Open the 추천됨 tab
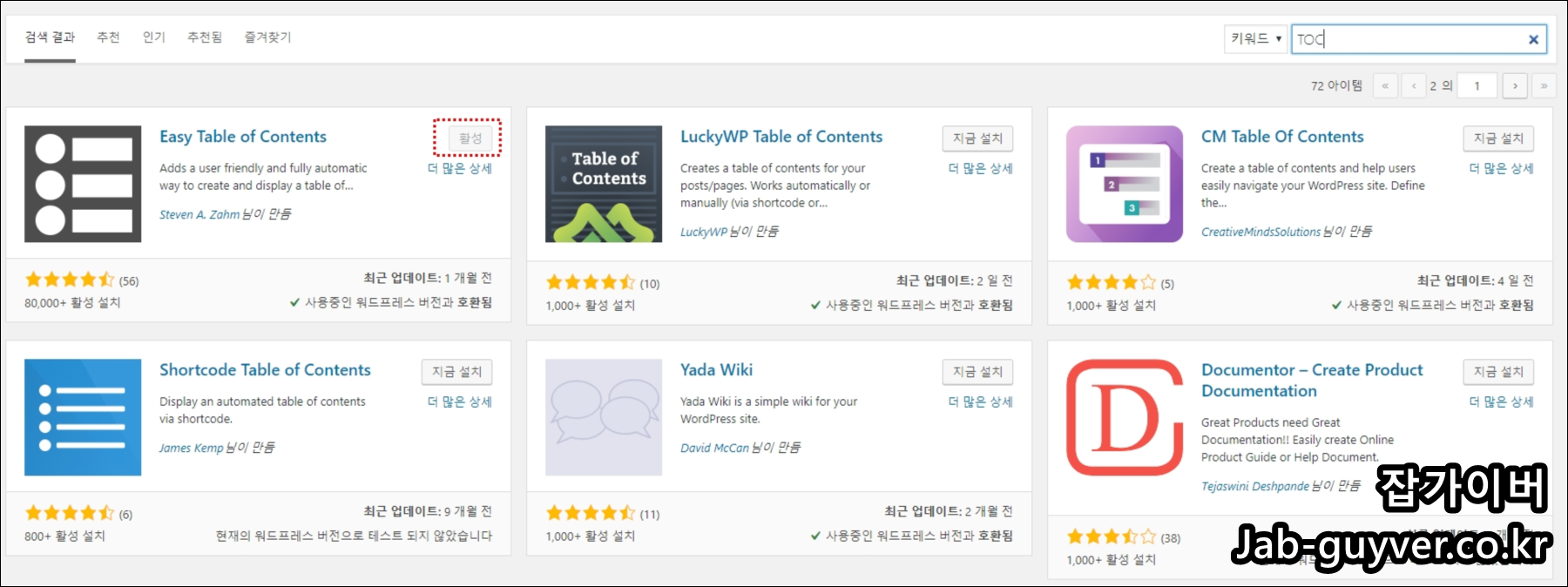 pyautogui.click(x=205, y=37)
